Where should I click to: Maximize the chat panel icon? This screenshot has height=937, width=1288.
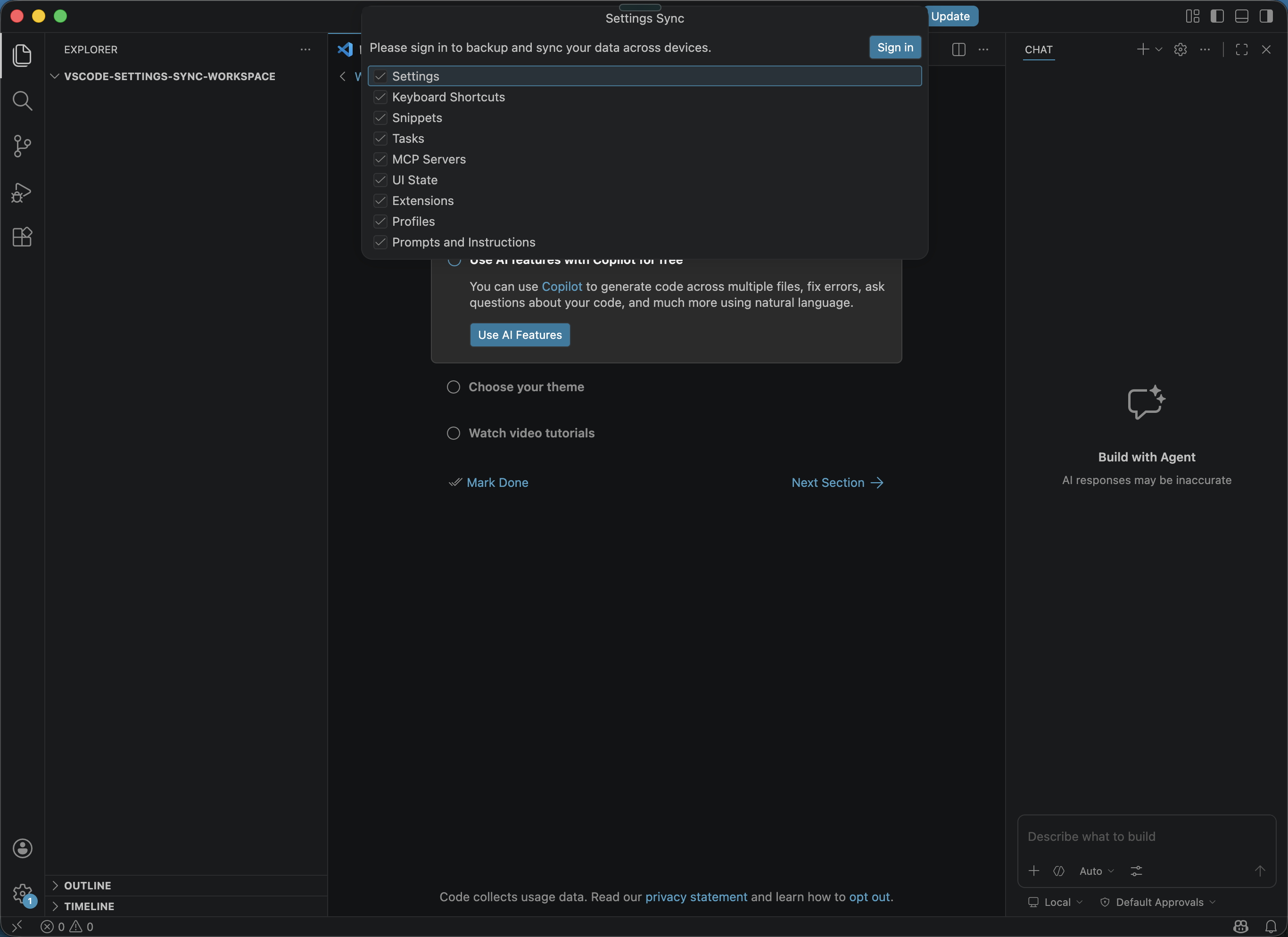coord(1242,49)
